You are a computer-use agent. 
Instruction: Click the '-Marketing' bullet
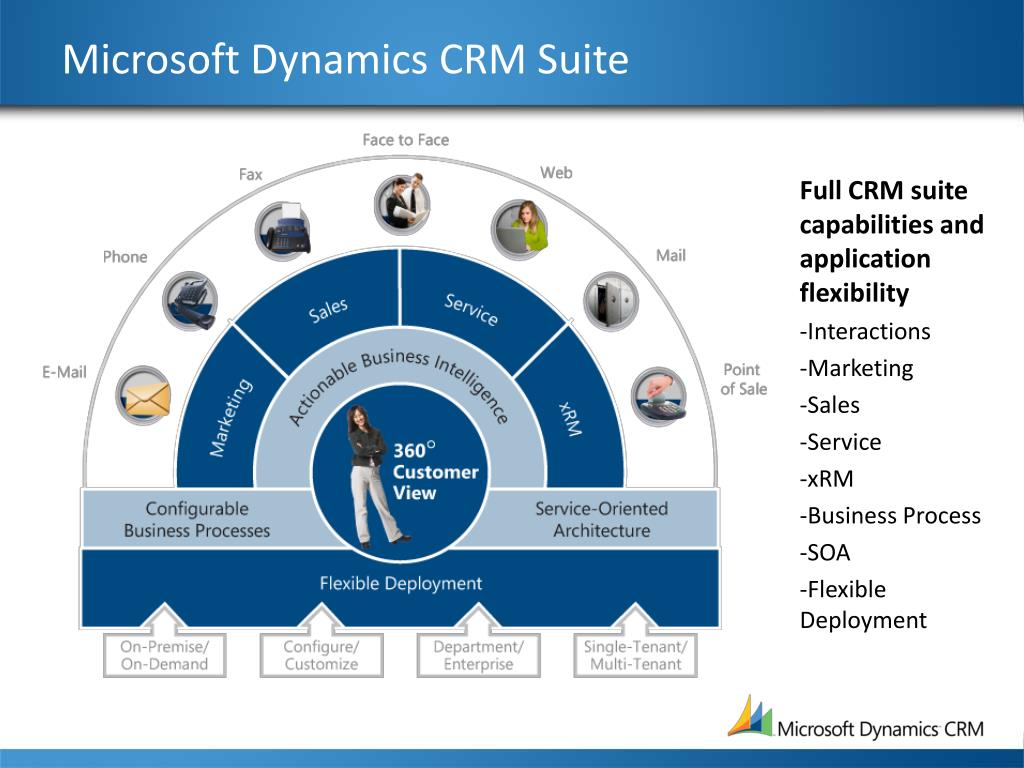click(856, 369)
